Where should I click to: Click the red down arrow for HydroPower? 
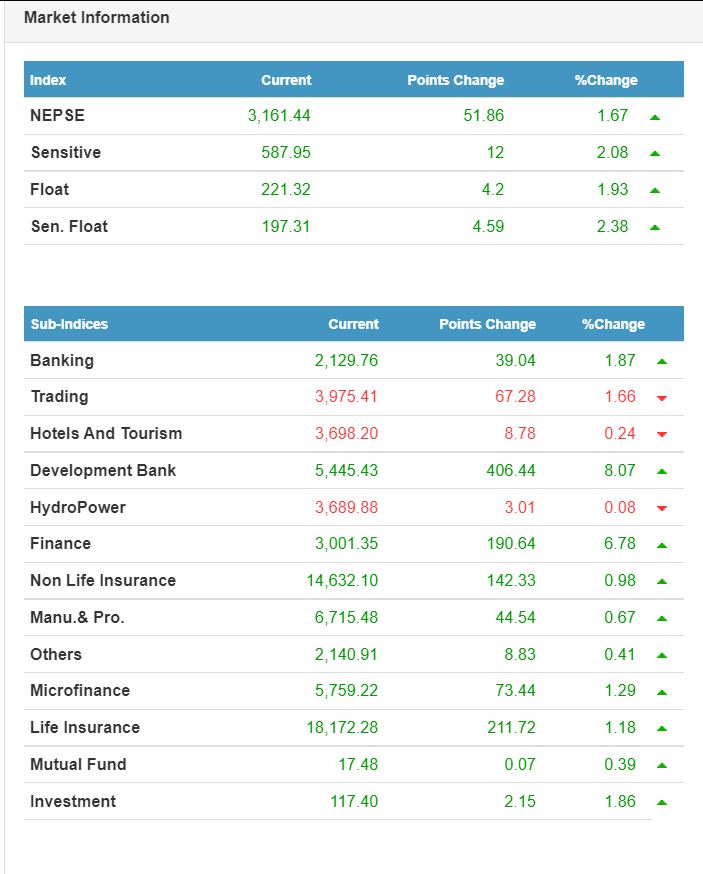click(x=662, y=509)
